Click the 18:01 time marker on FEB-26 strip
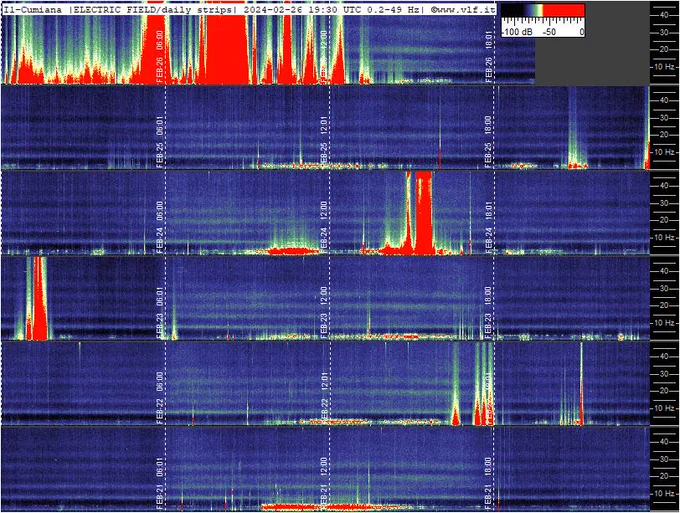Screen dimensions: 680x513 click(489, 38)
